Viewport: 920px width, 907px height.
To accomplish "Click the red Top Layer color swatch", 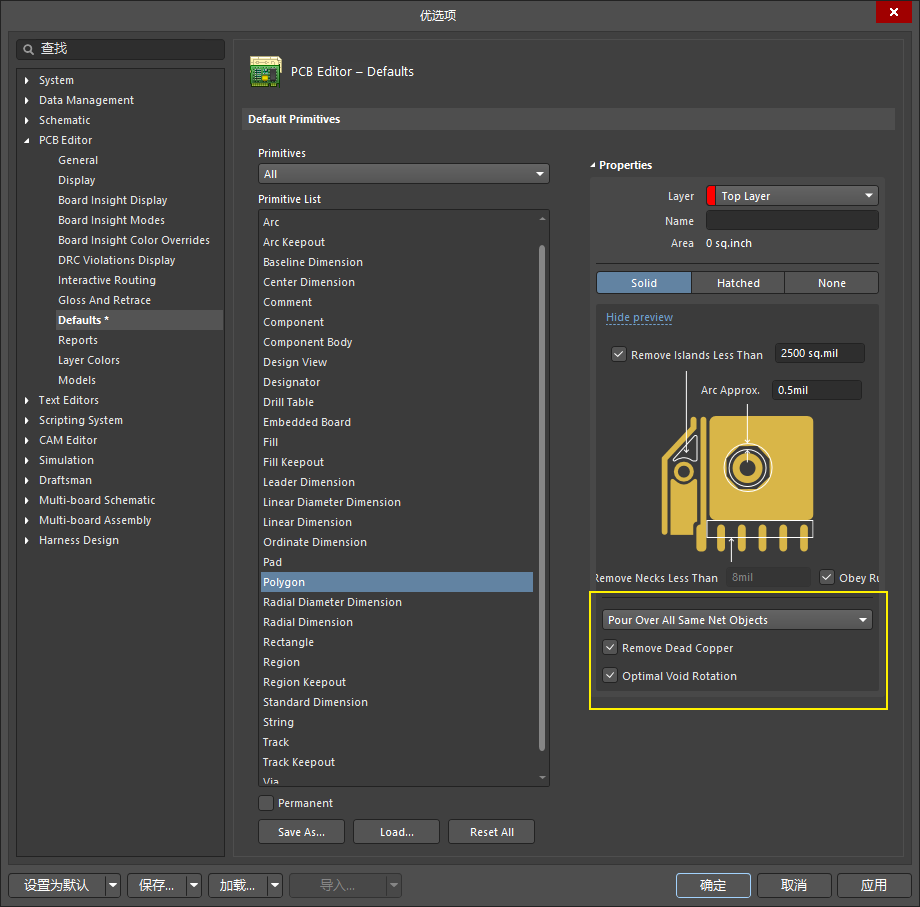I will point(712,196).
